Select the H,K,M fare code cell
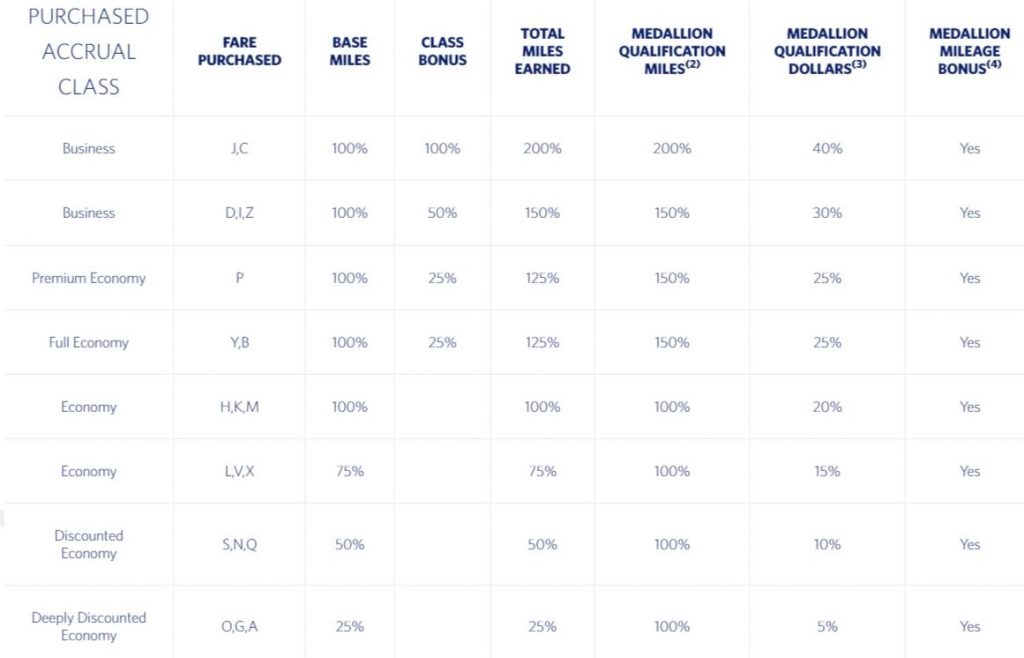1024x658 pixels. pyautogui.click(x=239, y=407)
